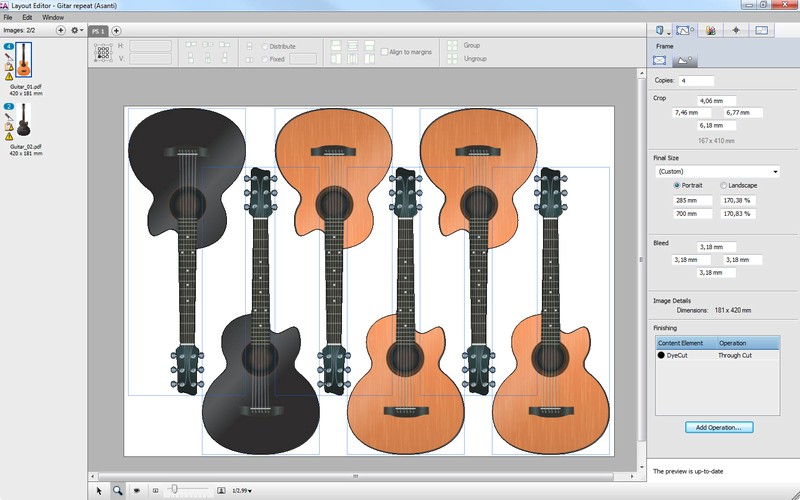Image resolution: width=800 pixels, height=500 pixels.
Task: Click the Copies input field
Action: coord(696,81)
